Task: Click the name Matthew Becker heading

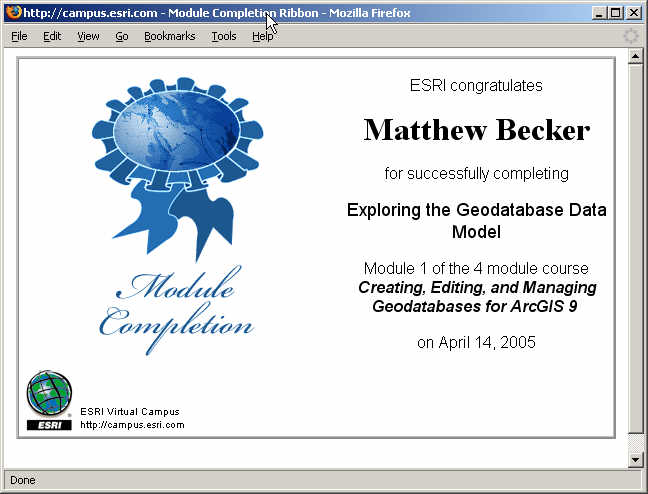Action: tap(476, 130)
